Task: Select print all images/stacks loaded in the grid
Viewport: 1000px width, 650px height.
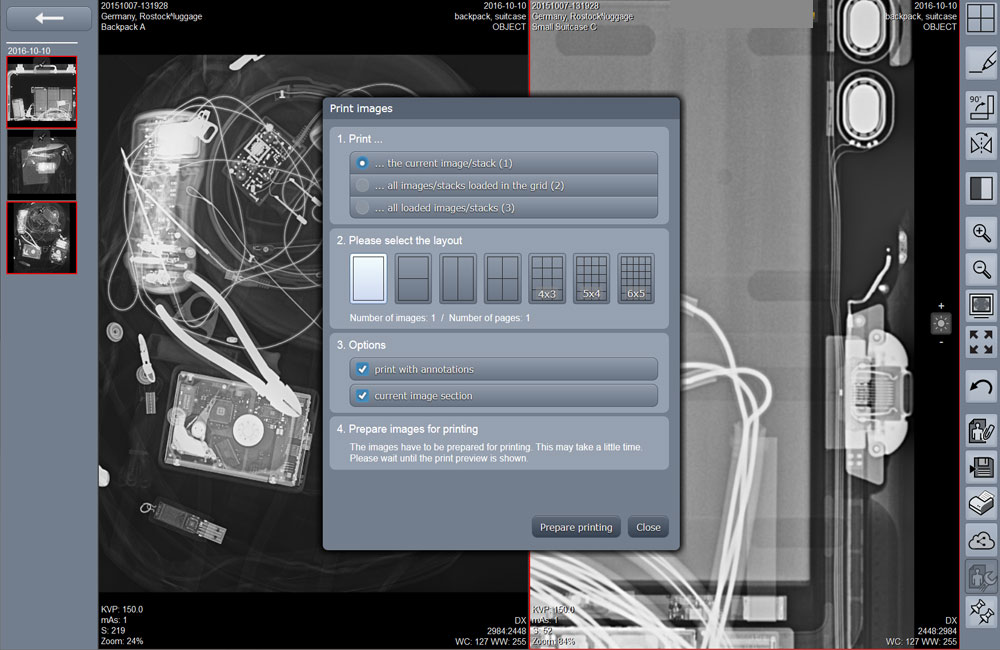Action: click(x=504, y=184)
